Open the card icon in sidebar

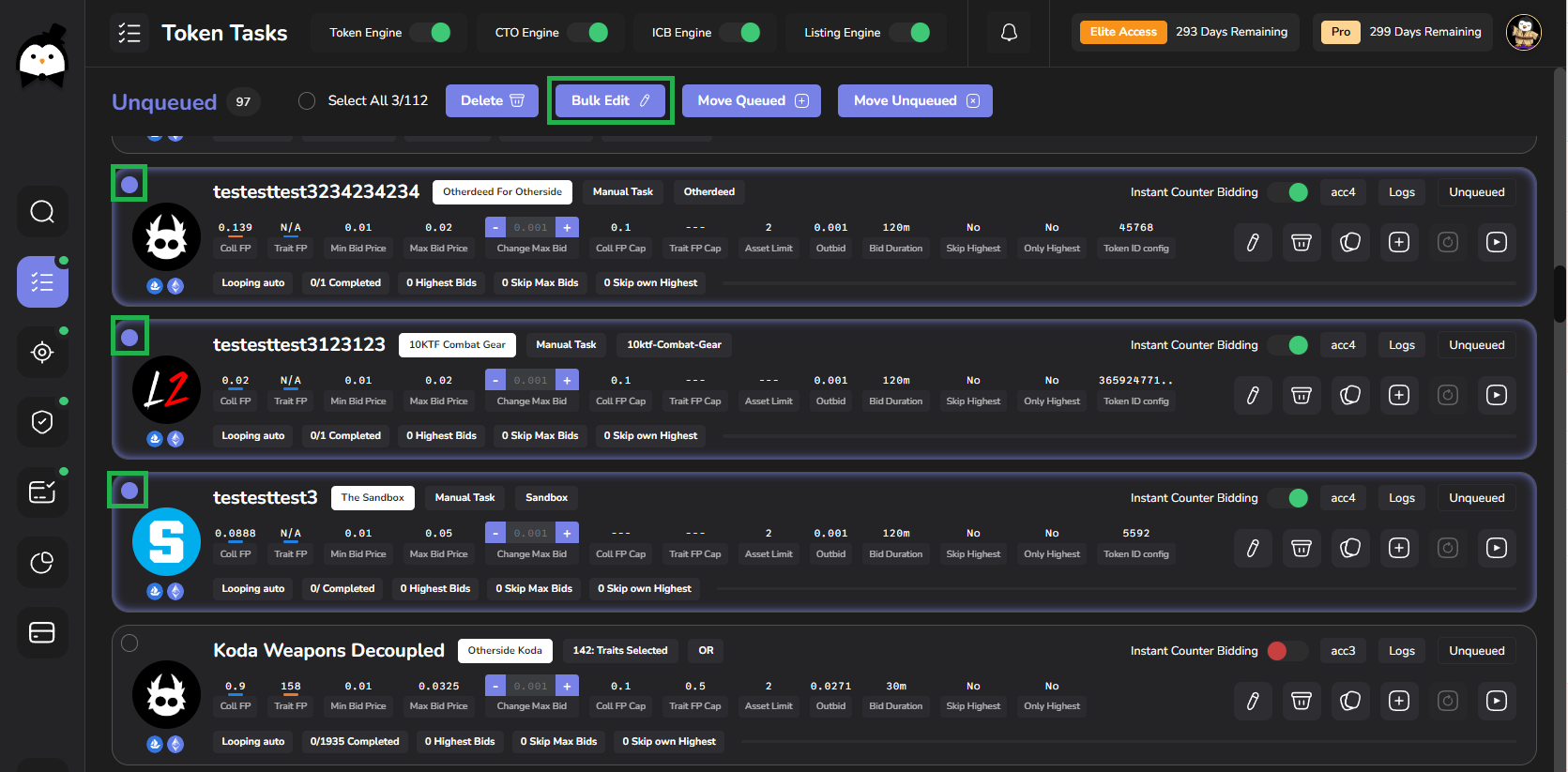tap(42, 633)
